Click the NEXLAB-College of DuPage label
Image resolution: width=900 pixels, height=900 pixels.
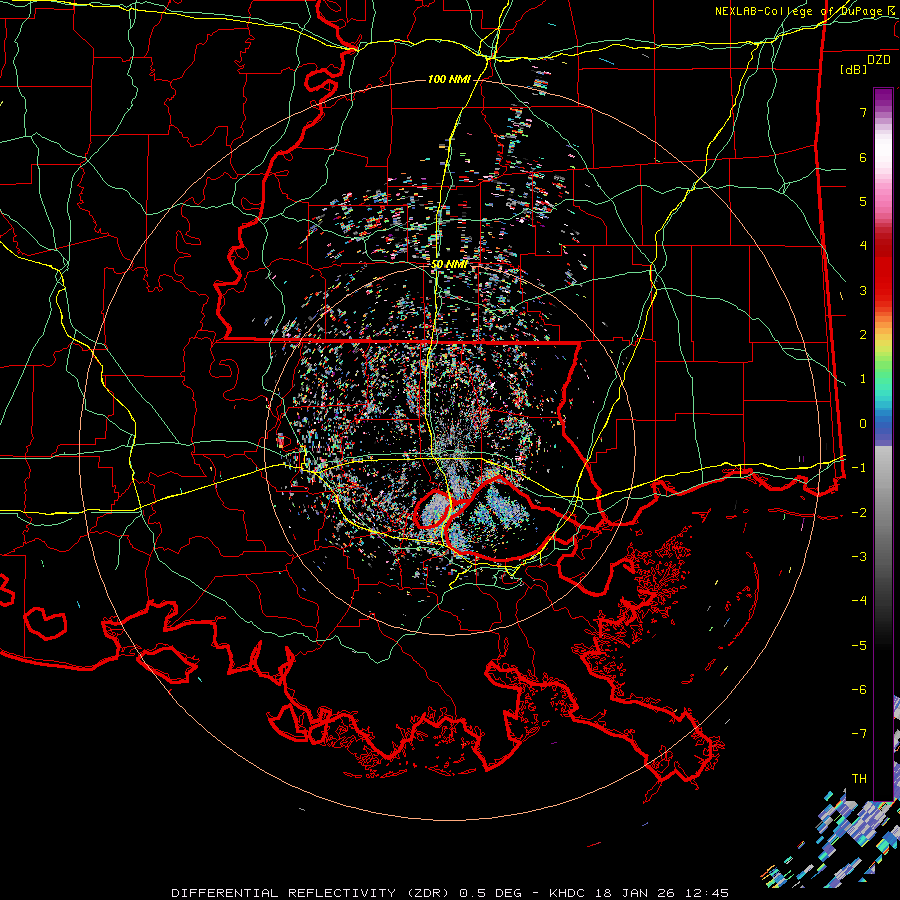(799, 11)
